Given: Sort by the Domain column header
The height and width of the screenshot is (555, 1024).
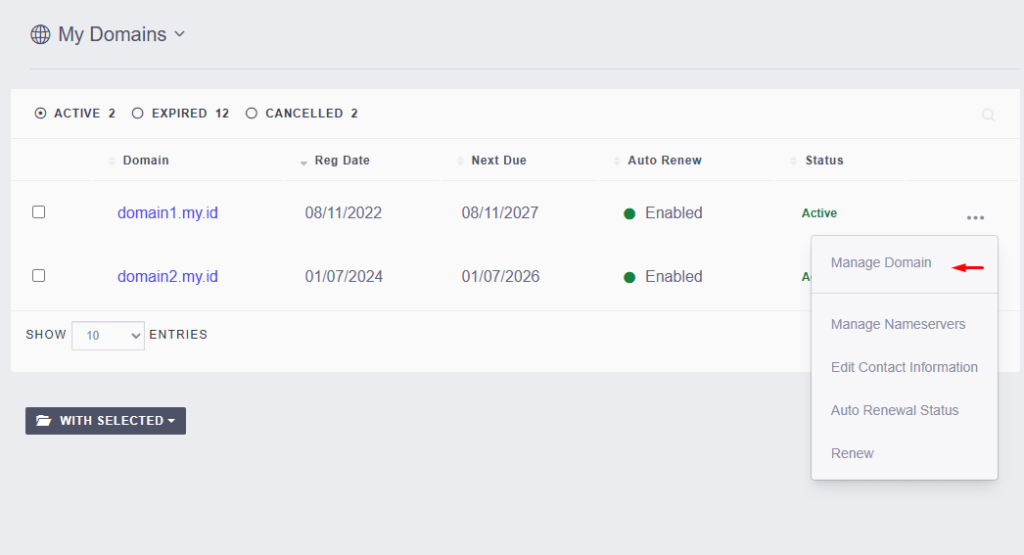Looking at the screenshot, I should 145,160.
